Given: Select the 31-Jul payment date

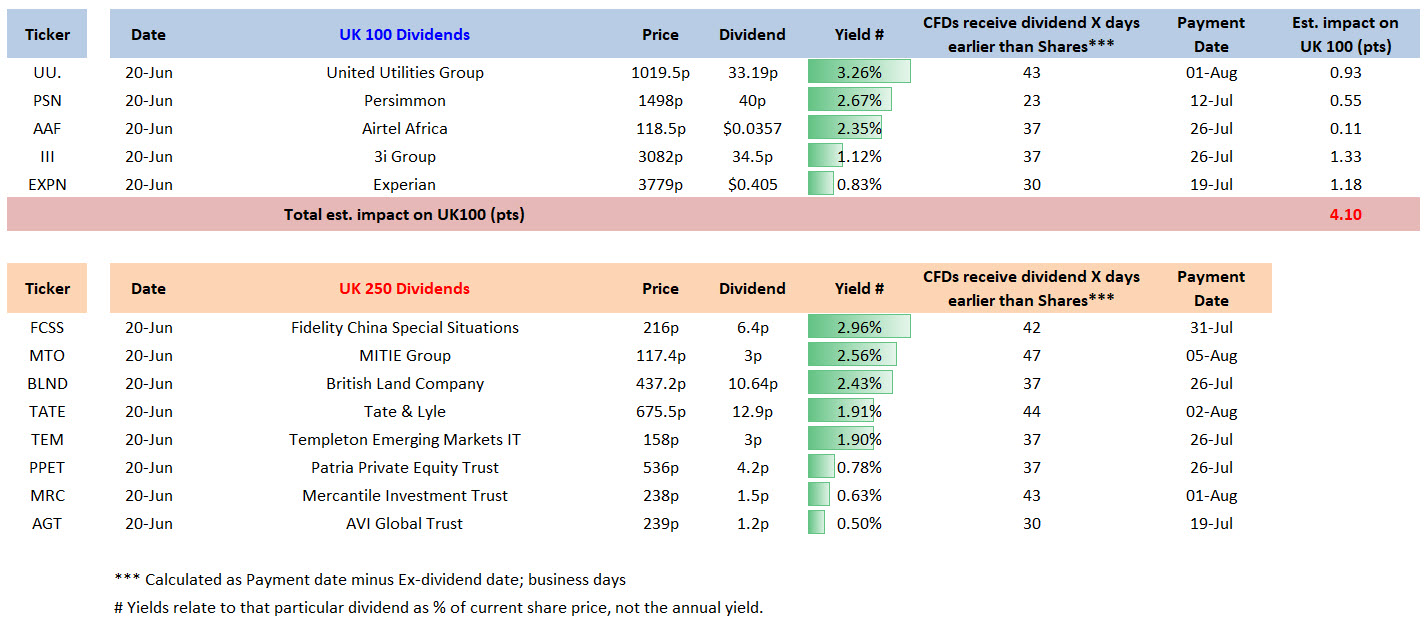Looking at the screenshot, I should tap(1211, 328).
